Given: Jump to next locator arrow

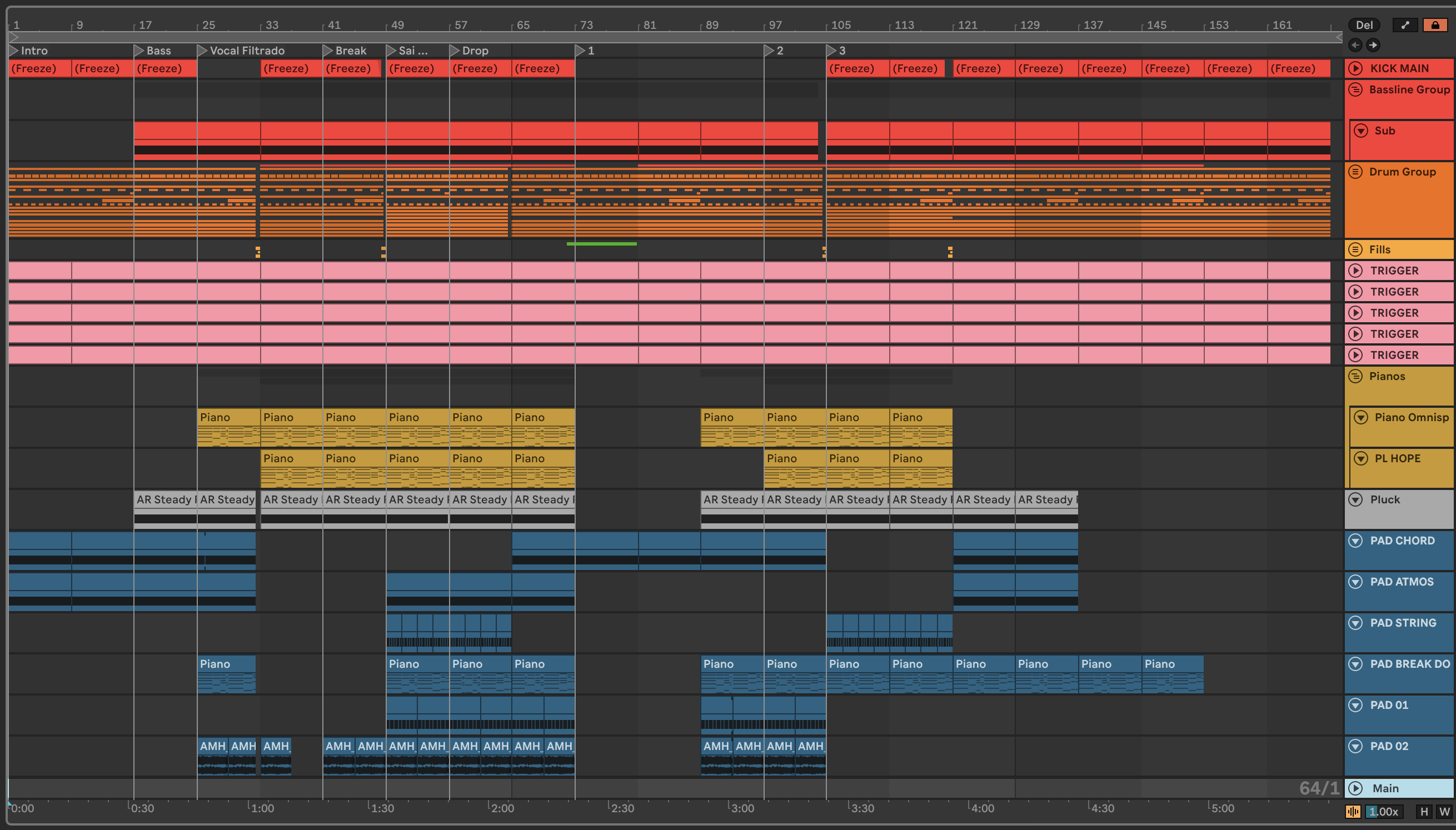Looking at the screenshot, I should (x=1373, y=44).
